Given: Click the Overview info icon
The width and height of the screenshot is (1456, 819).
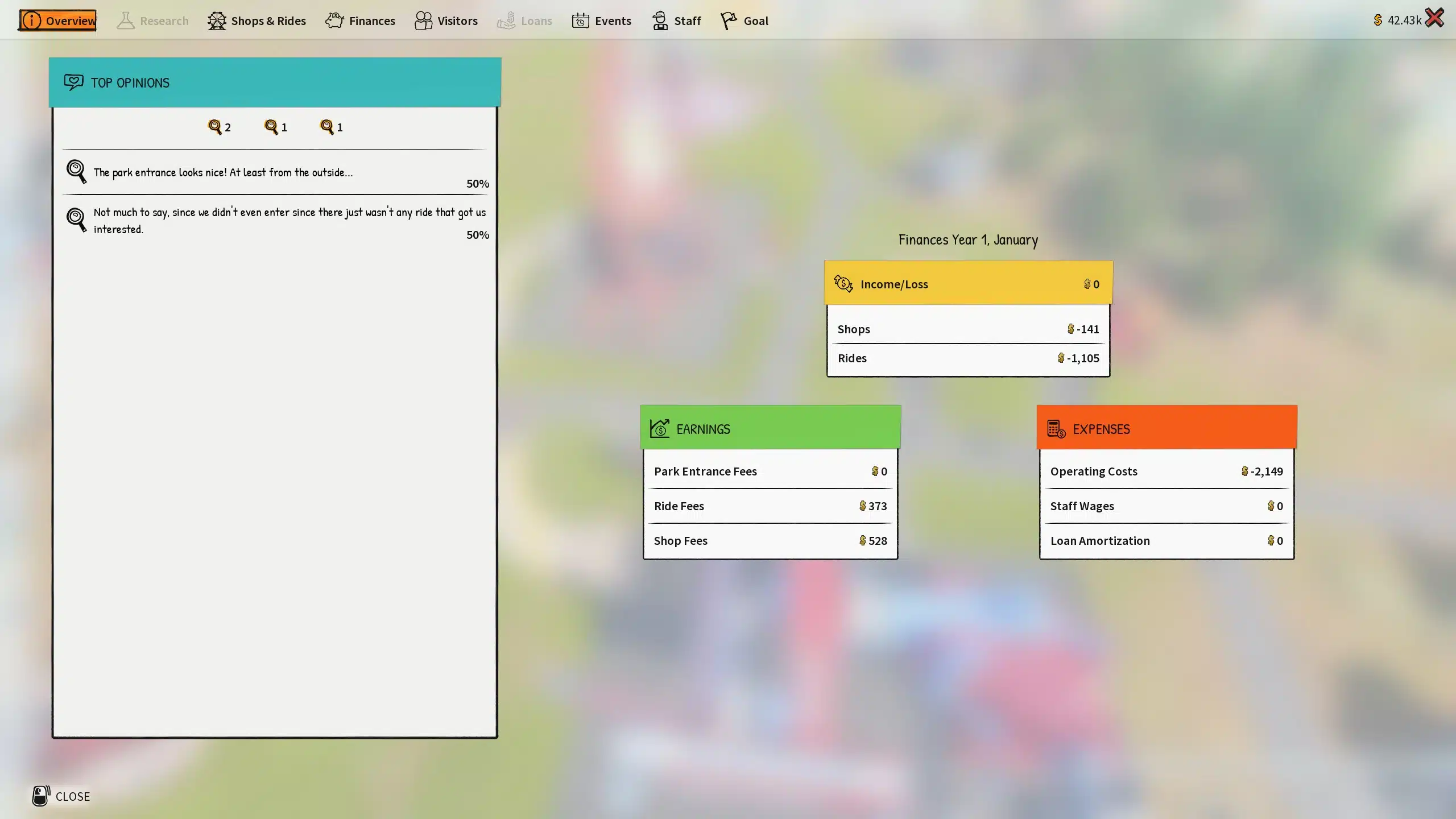Looking at the screenshot, I should (32, 20).
